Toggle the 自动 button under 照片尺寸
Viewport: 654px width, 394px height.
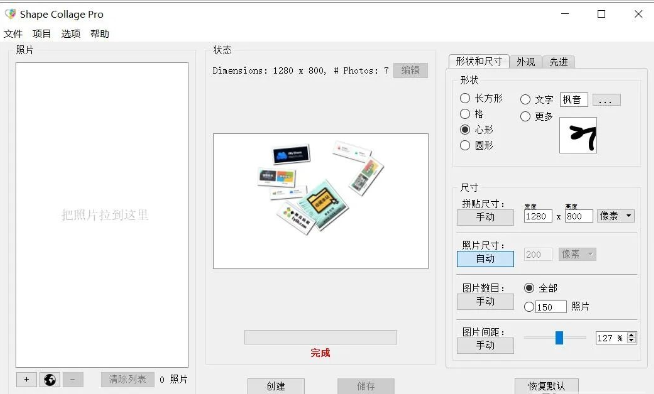coord(485,259)
